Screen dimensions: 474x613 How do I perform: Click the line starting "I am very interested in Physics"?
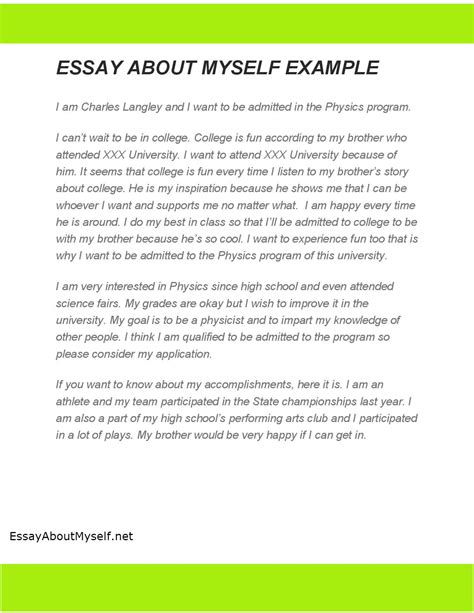point(224,287)
